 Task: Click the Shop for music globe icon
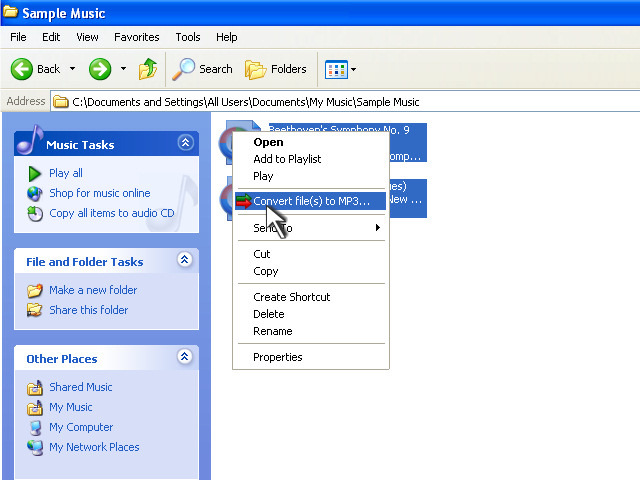tap(35, 193)
